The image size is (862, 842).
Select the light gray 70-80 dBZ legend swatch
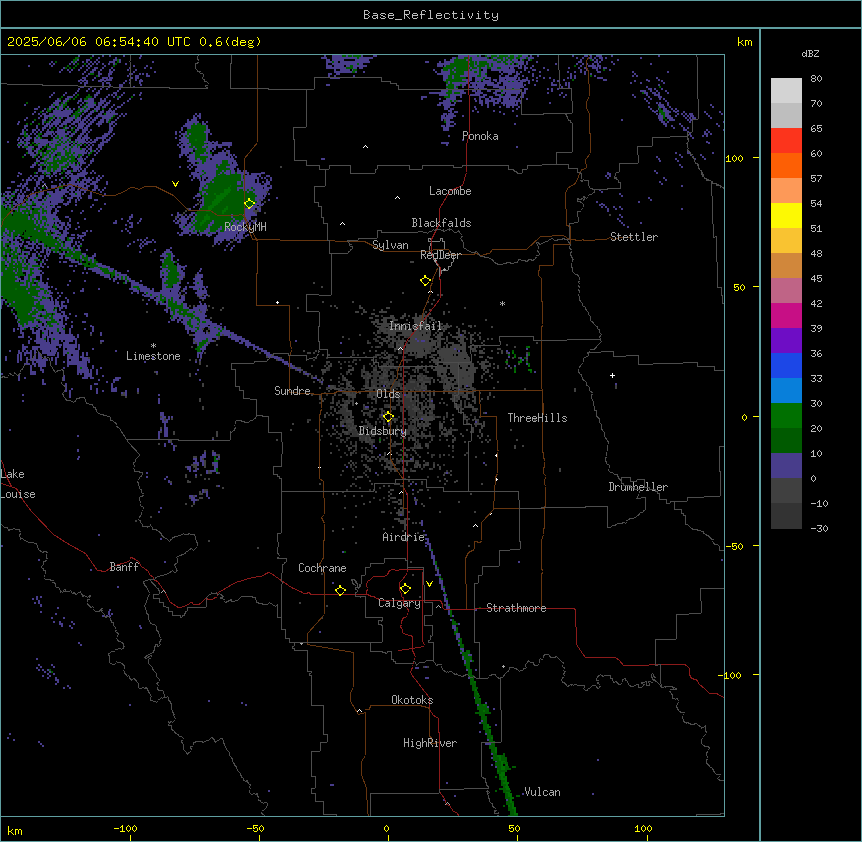pos(786,91)
